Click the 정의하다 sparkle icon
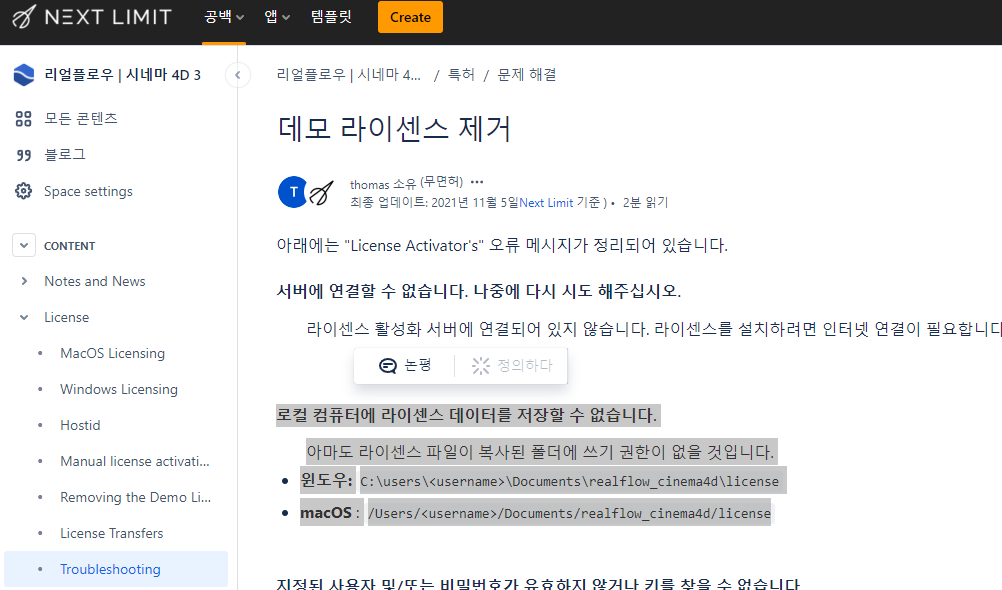The image size is (1002, 590). [x=481, y=366]
